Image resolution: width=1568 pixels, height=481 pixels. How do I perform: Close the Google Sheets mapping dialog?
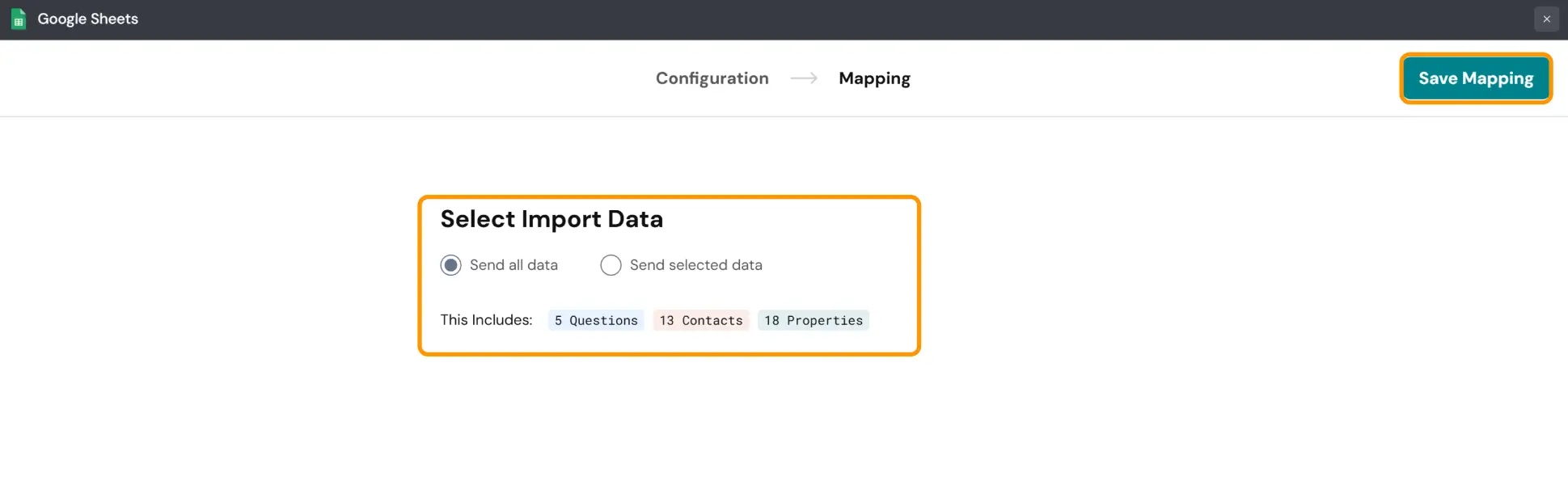(1546, 19)
